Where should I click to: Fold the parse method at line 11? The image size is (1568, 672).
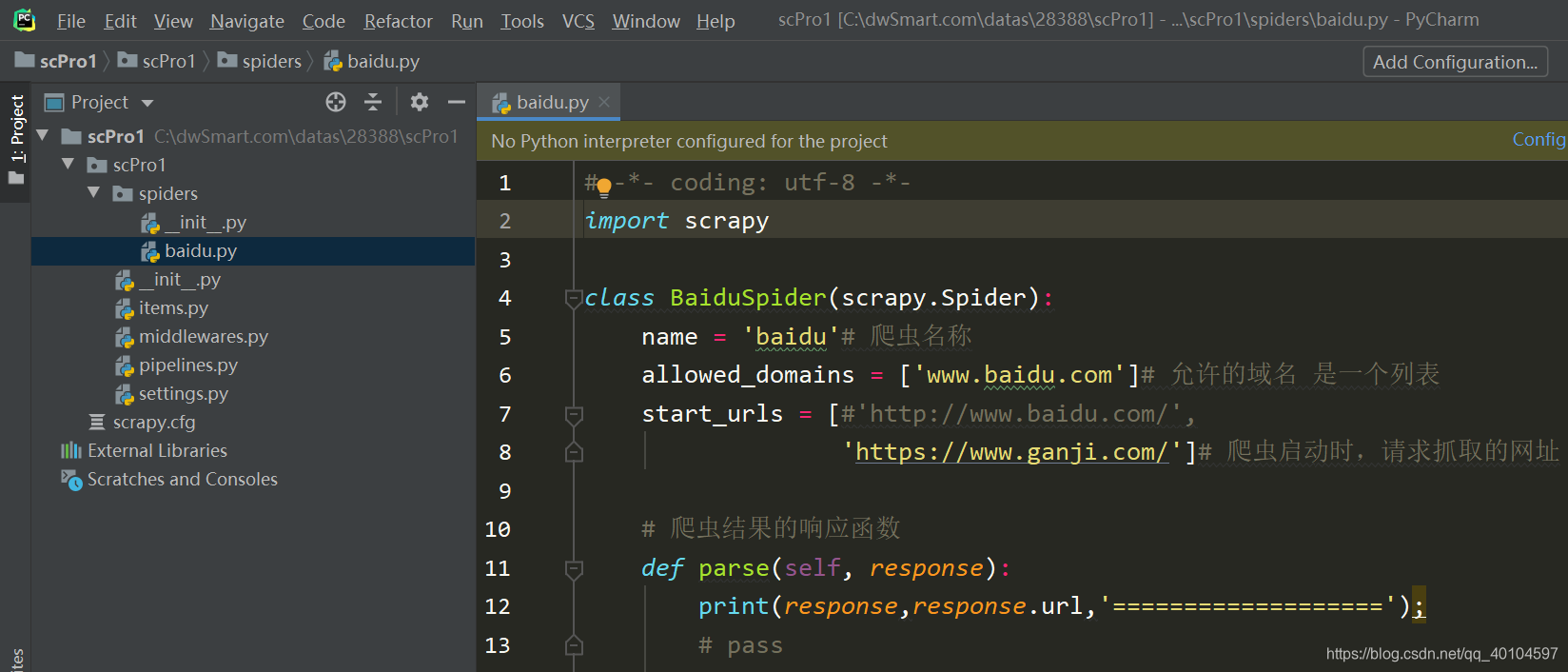tap(574, 569)
